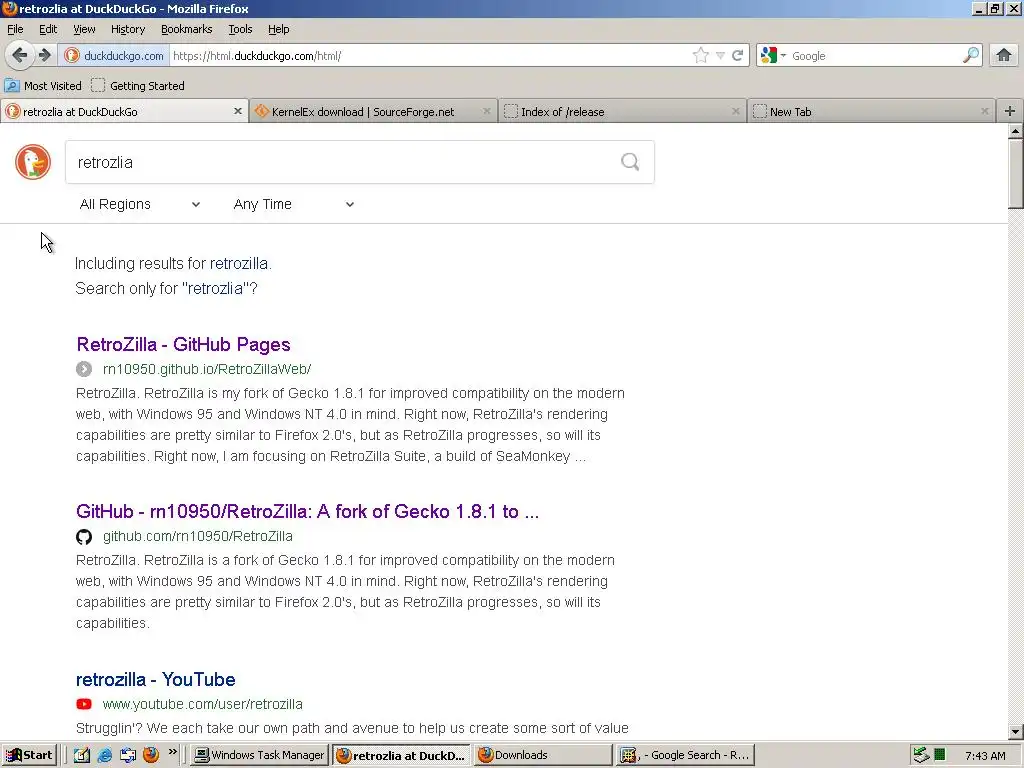Launch Internet Explorer from the quick launch bar
1024x768 pixels.
pos(104,755)
